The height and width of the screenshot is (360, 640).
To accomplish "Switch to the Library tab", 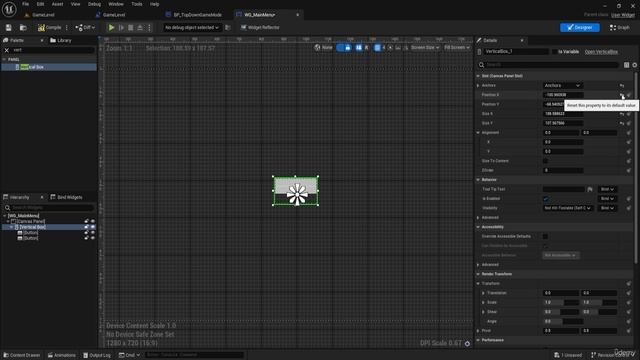I will (x=61, y=40).
